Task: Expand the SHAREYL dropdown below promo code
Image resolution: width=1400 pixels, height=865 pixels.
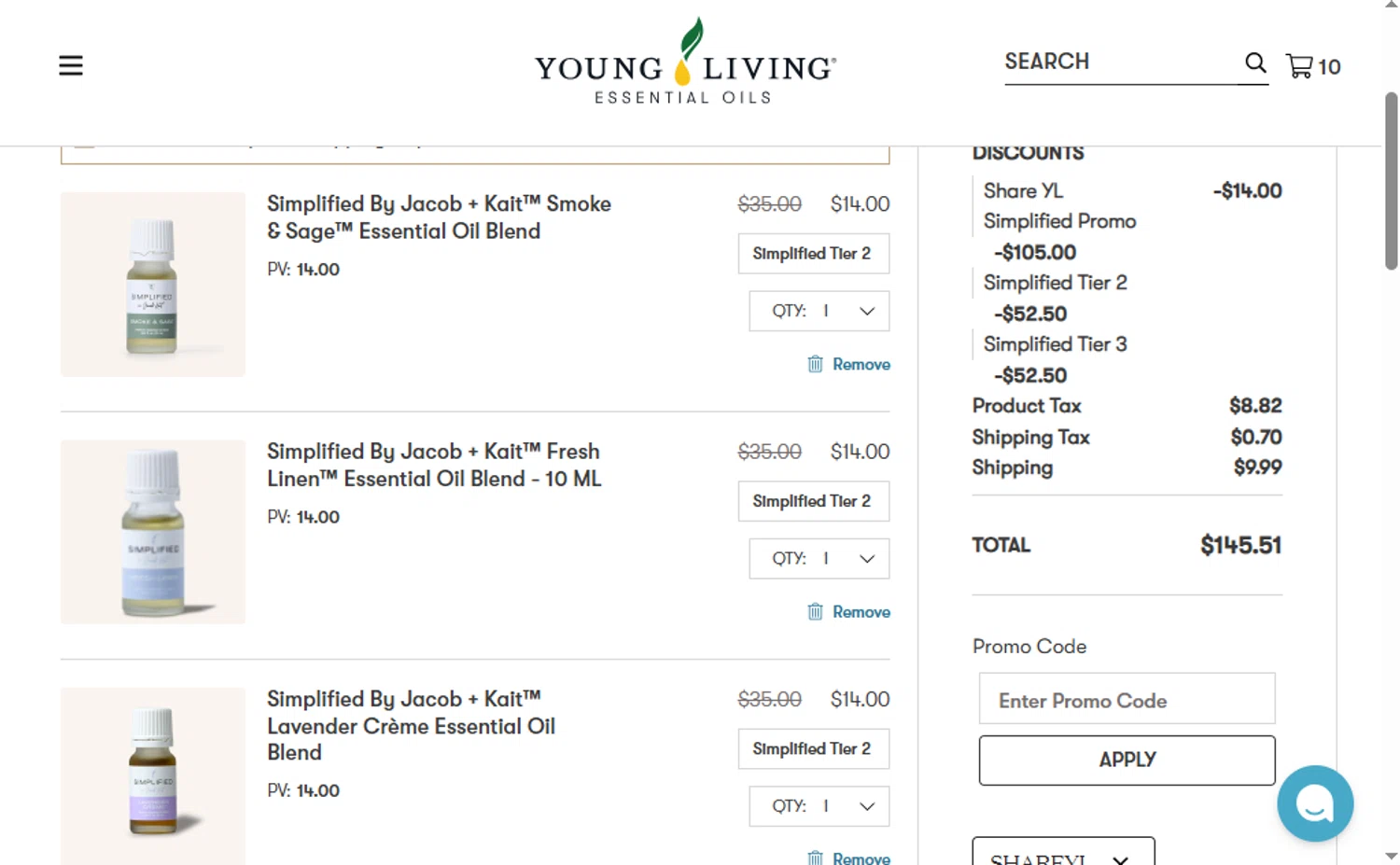Action: (1063, 854)
